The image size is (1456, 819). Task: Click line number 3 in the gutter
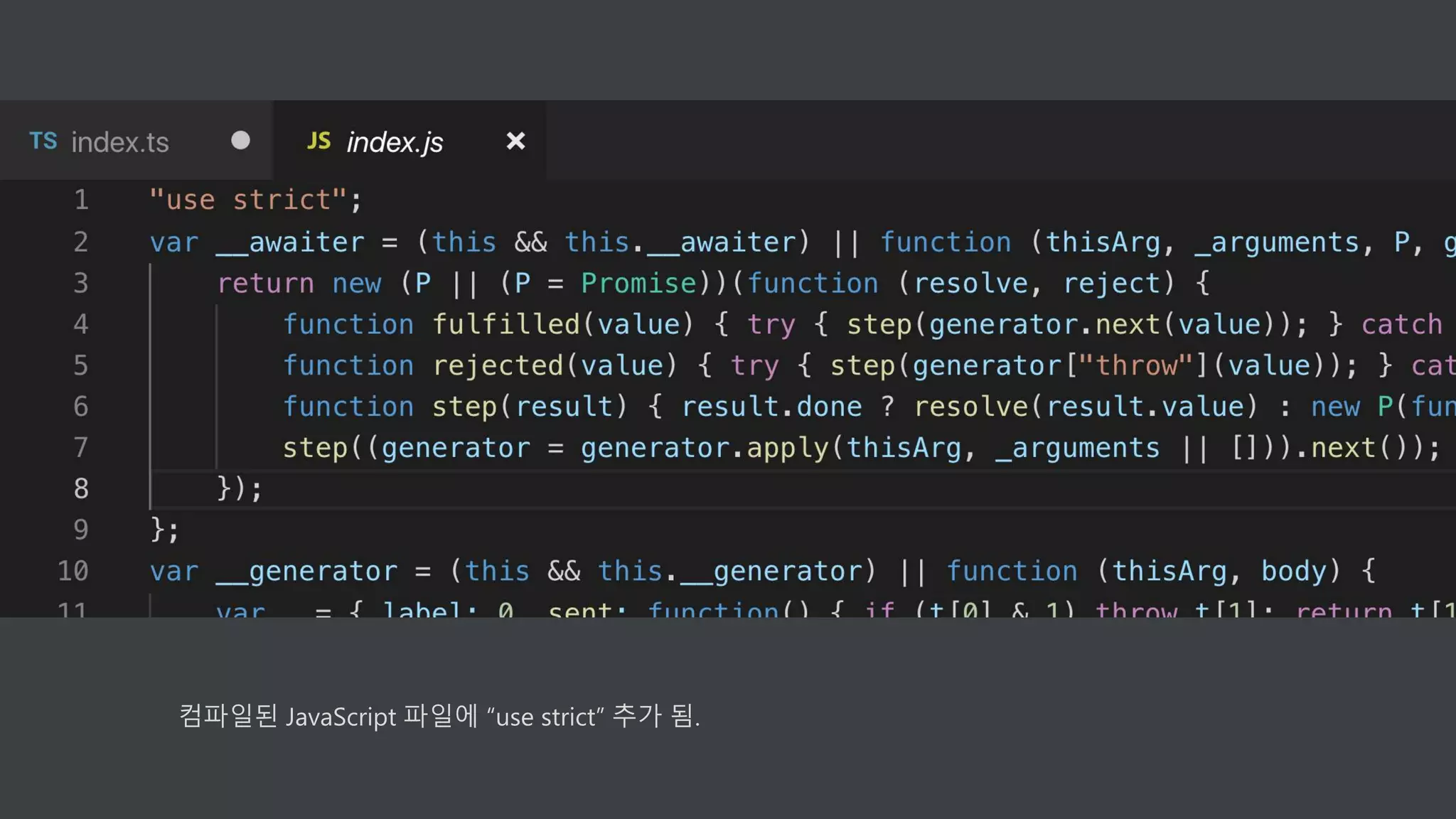point(81,283)
